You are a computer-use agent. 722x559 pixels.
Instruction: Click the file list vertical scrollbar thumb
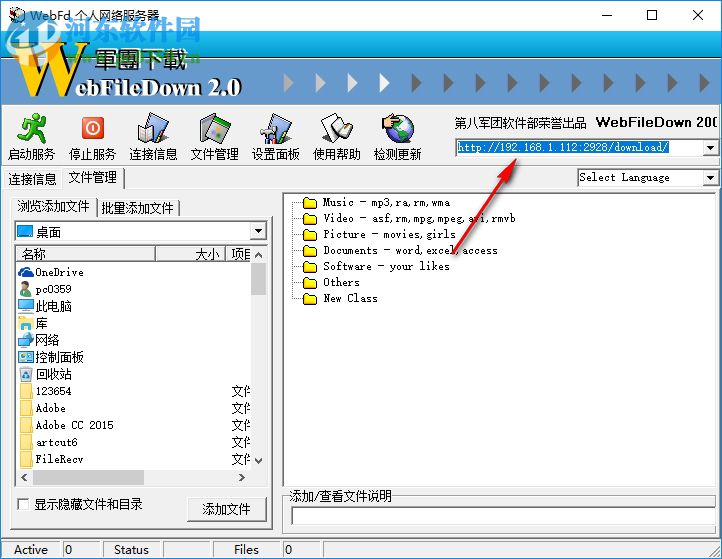point(259,279)
